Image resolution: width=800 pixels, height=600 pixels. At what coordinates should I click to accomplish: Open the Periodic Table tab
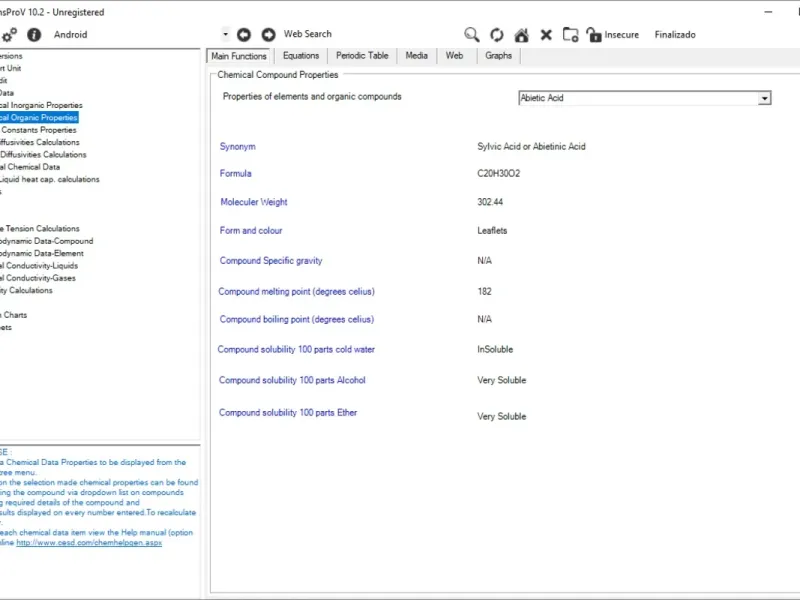tap(362, 56)
